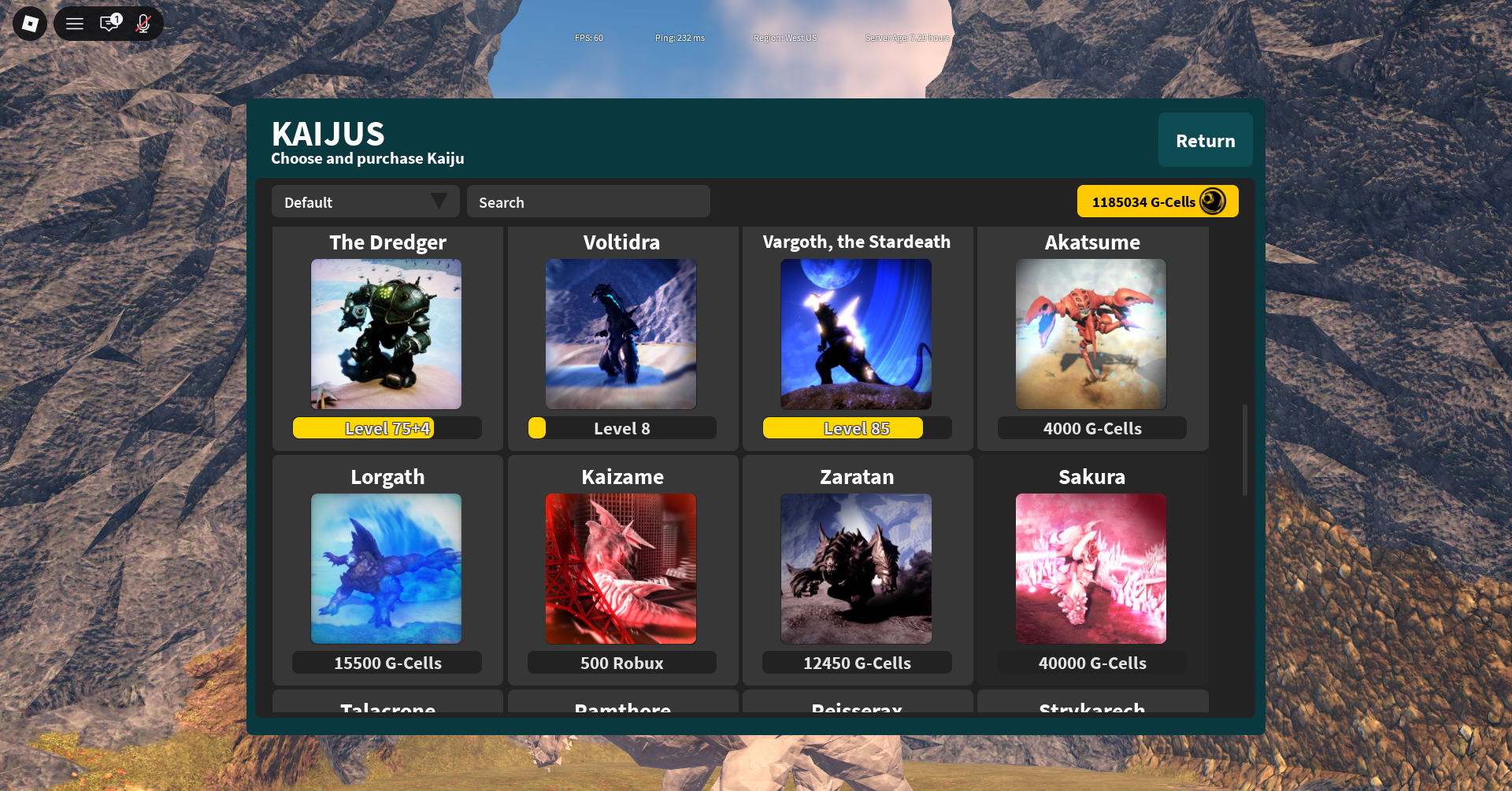The height and width of the screenshot is (791, 1512).
Task: Click the "The Dredger" name label
Action: tap(387, 242)
